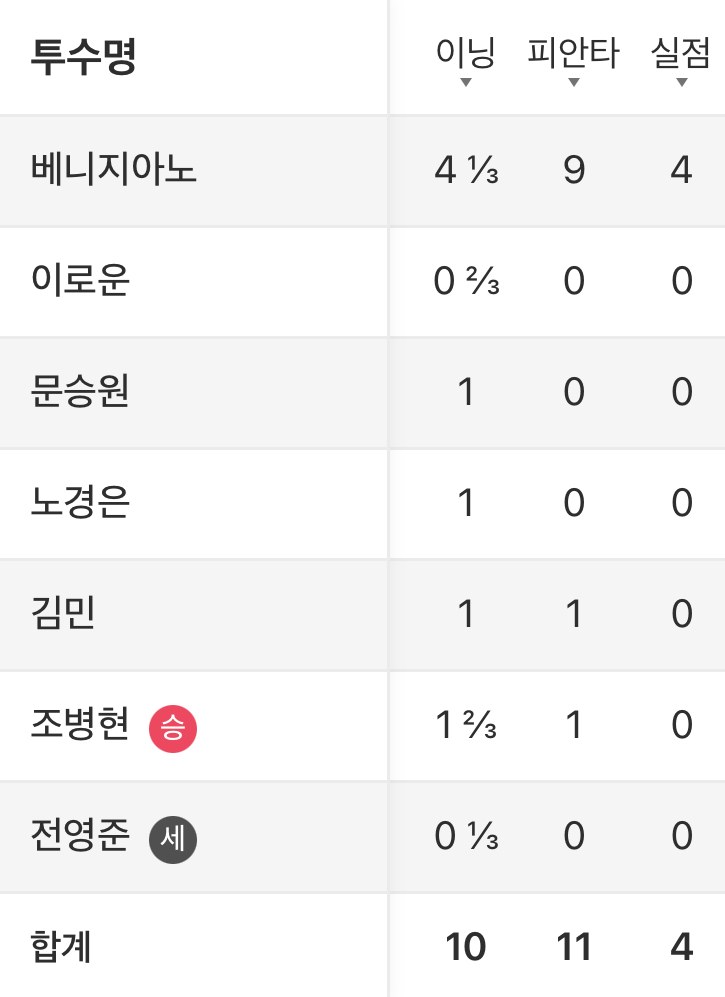Click total innings value 10
Screen dimensions: 725x997
pos(466,947)
